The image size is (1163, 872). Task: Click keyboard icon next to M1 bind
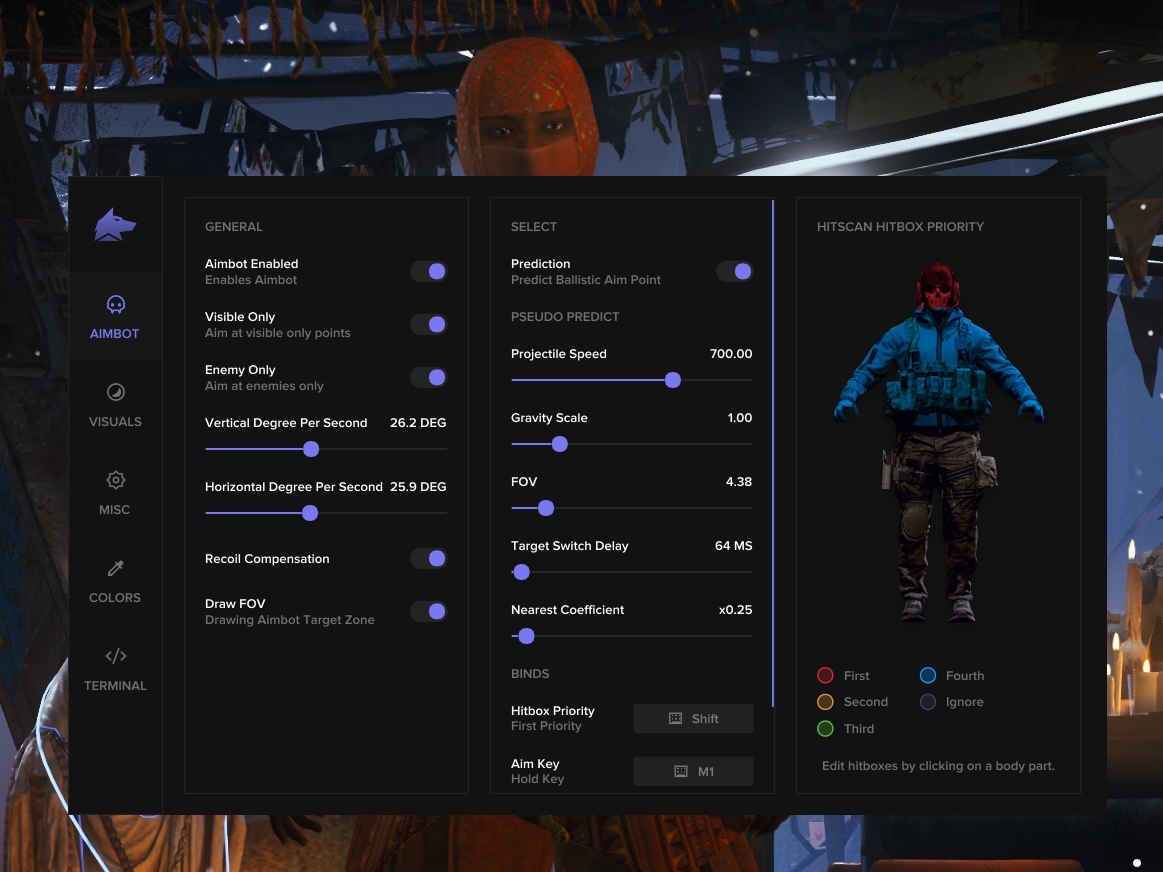point(680,771)
